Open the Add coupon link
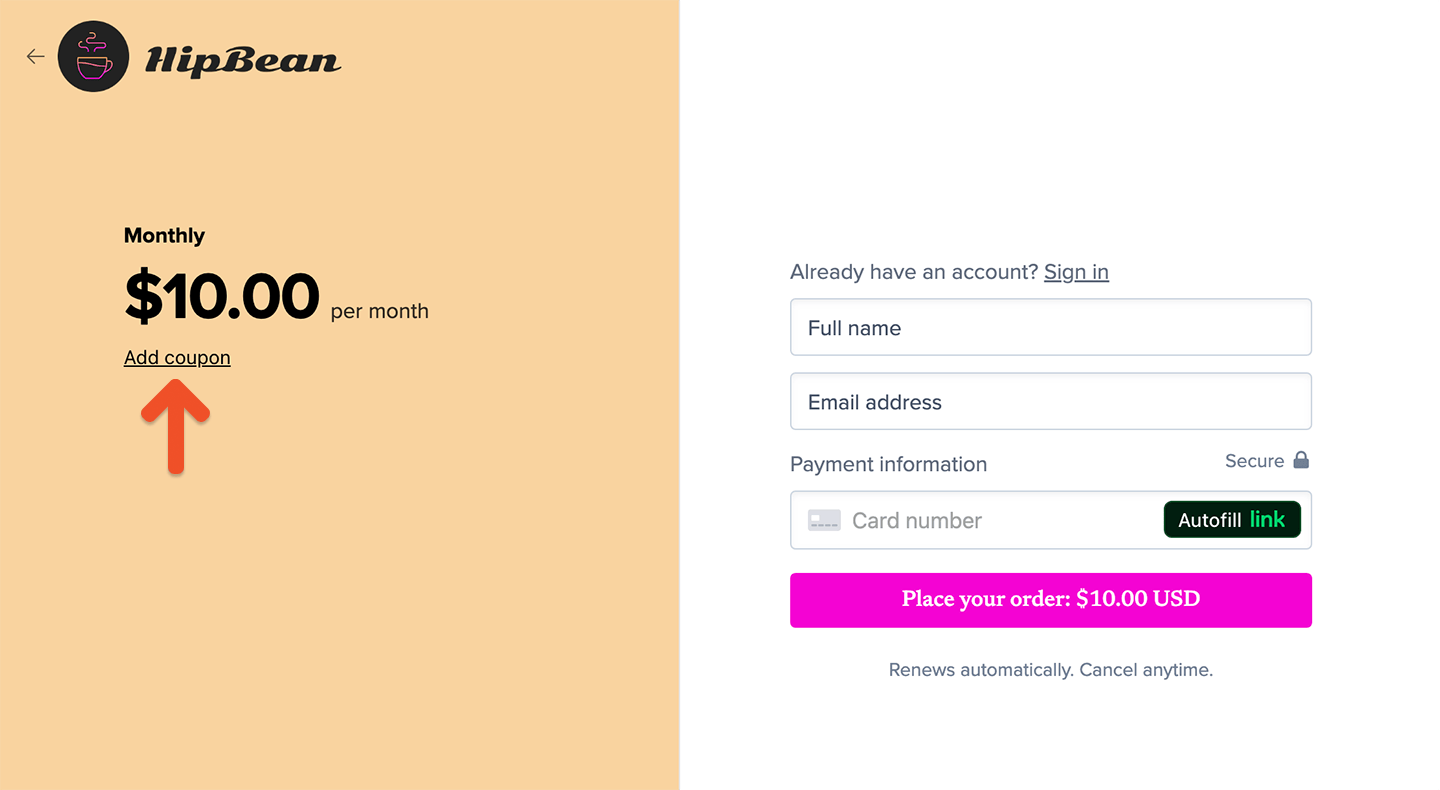The image size is (1440, 790). [x=177, y=358]
